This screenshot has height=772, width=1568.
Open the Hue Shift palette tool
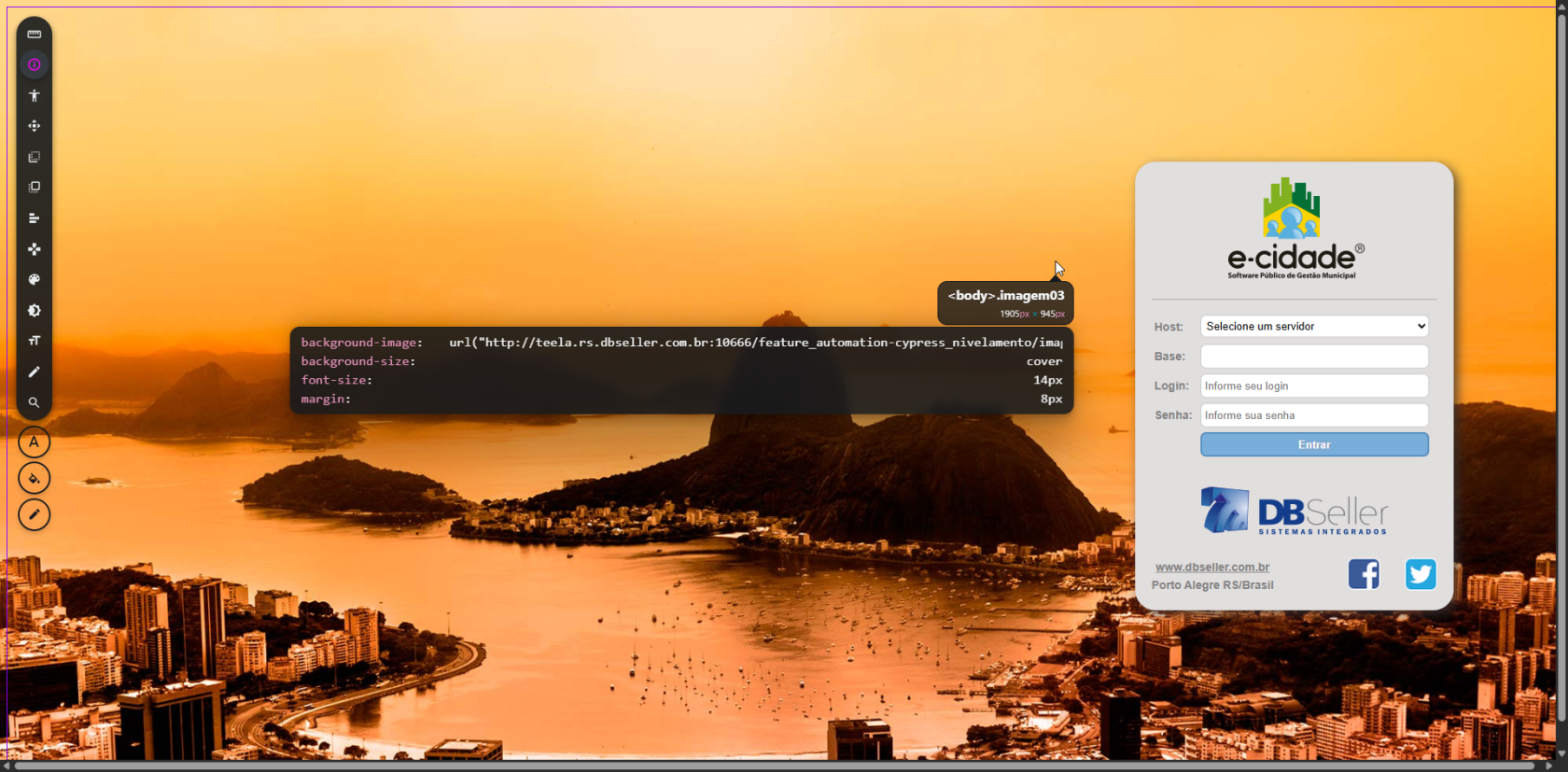[35, 280]
